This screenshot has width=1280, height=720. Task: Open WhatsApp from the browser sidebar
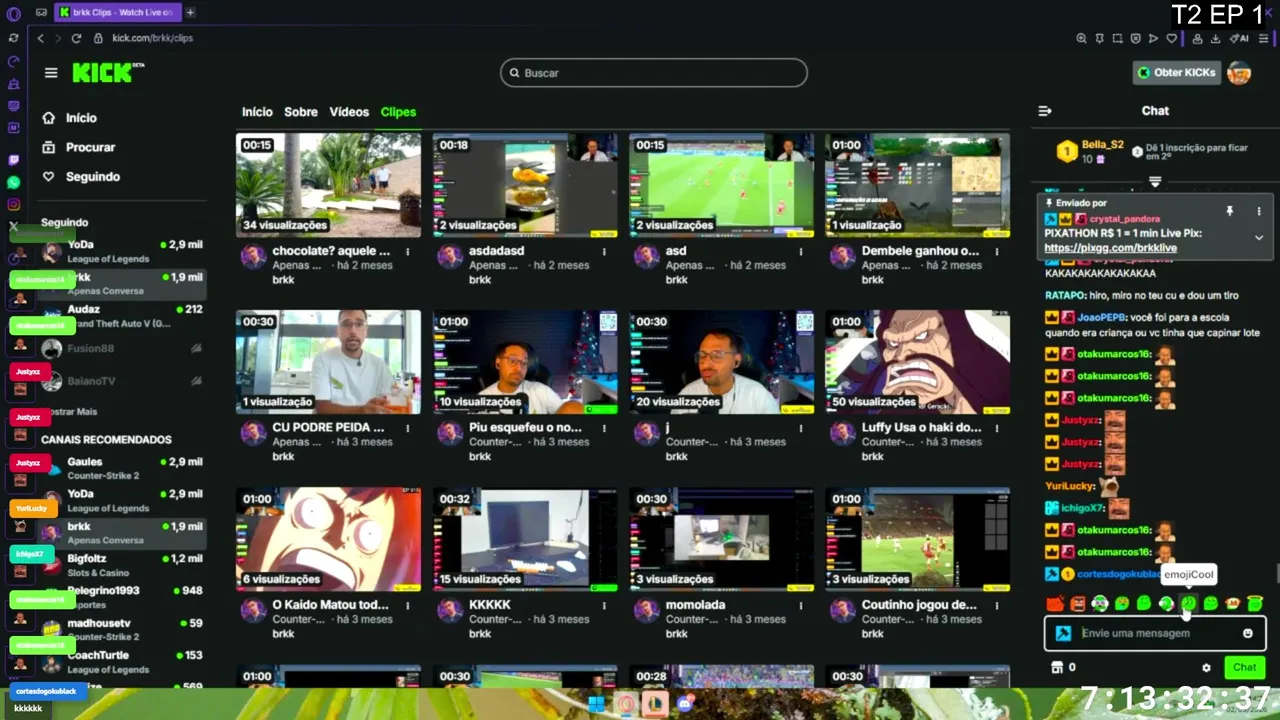point(13,183)
